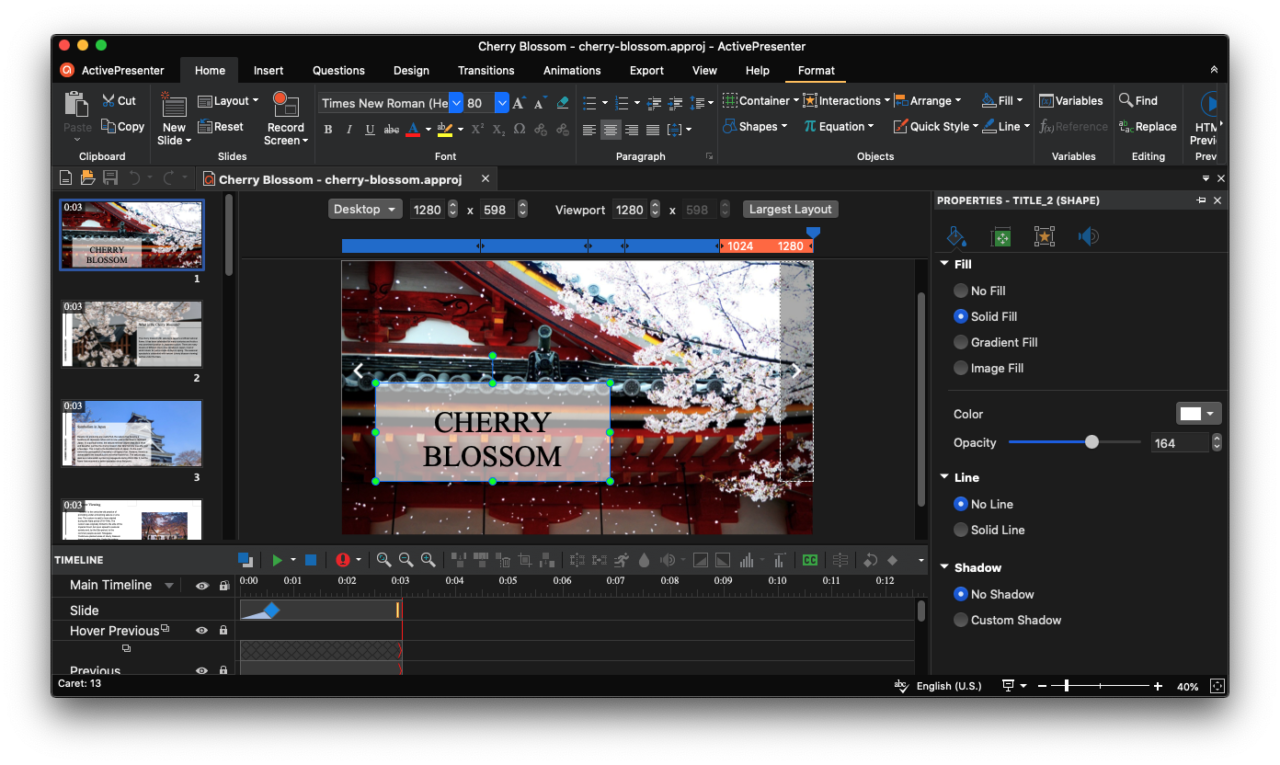Open the Desktop viewport dropdown

pyautogui.click(x=365, y=209)
